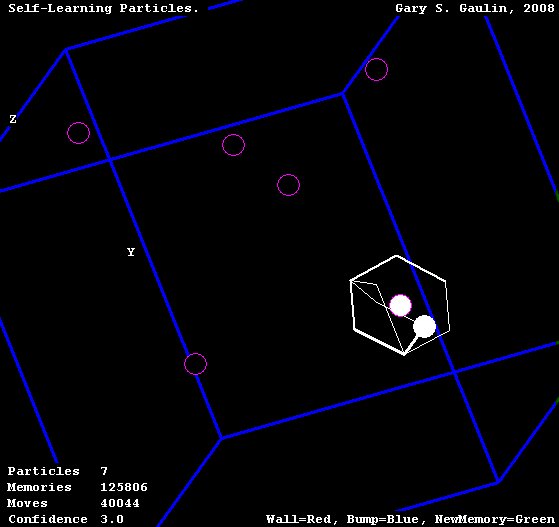Click the Y axis label
The height and width of the screenshot is (527, 559).
click(131, 252)
